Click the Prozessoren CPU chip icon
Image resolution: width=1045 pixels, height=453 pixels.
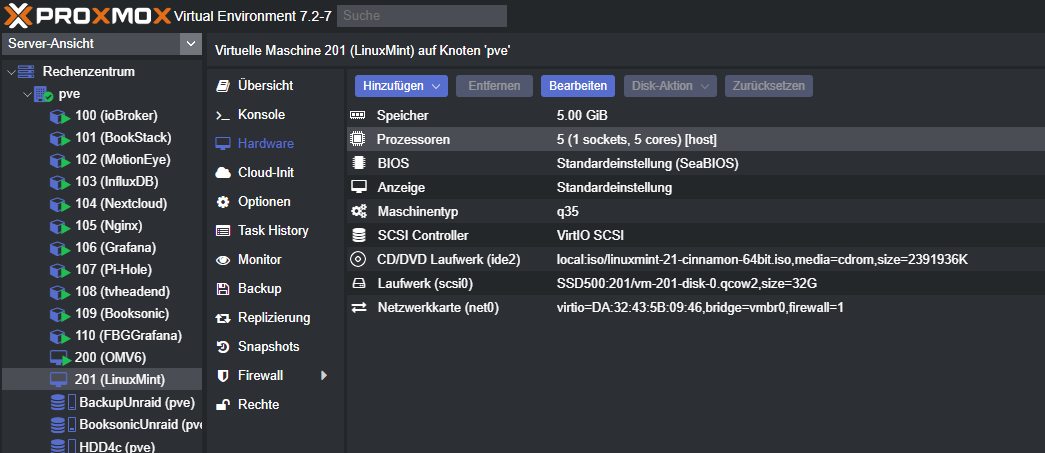click(x=359, y=139)
